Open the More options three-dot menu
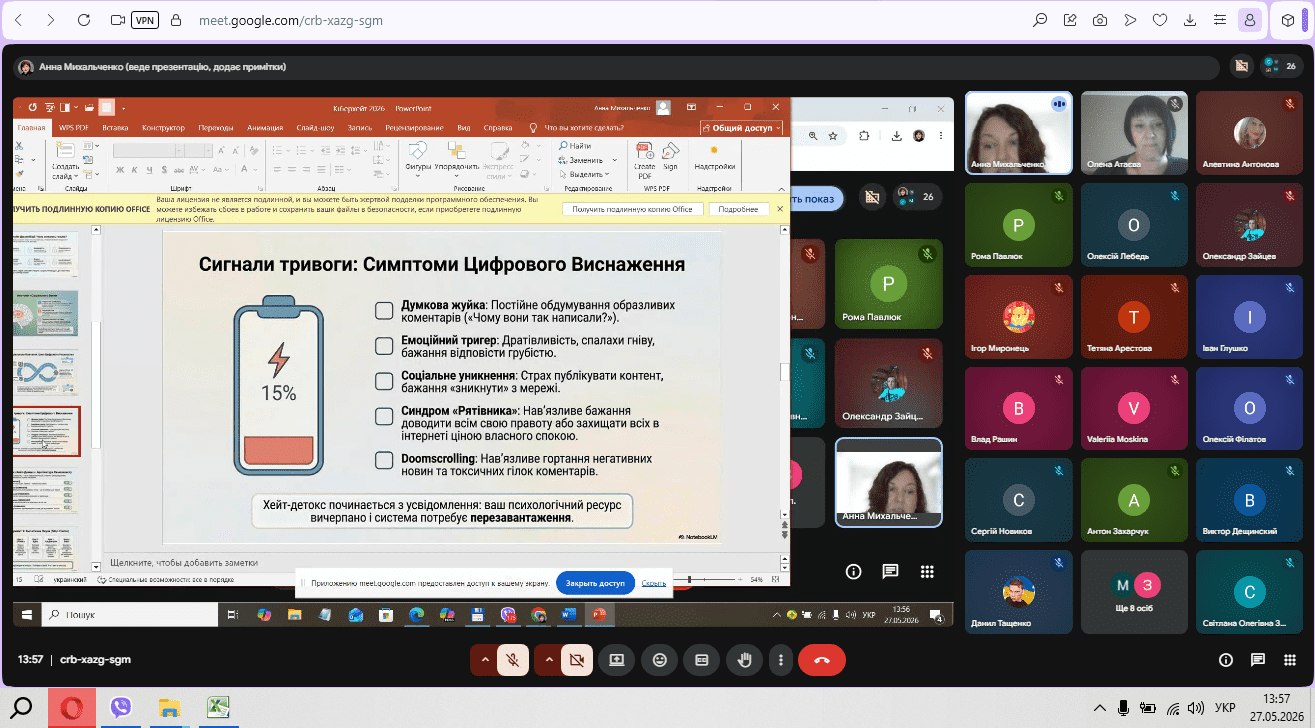The height and width of the screenshot is (728, 1315). [780, 660]
